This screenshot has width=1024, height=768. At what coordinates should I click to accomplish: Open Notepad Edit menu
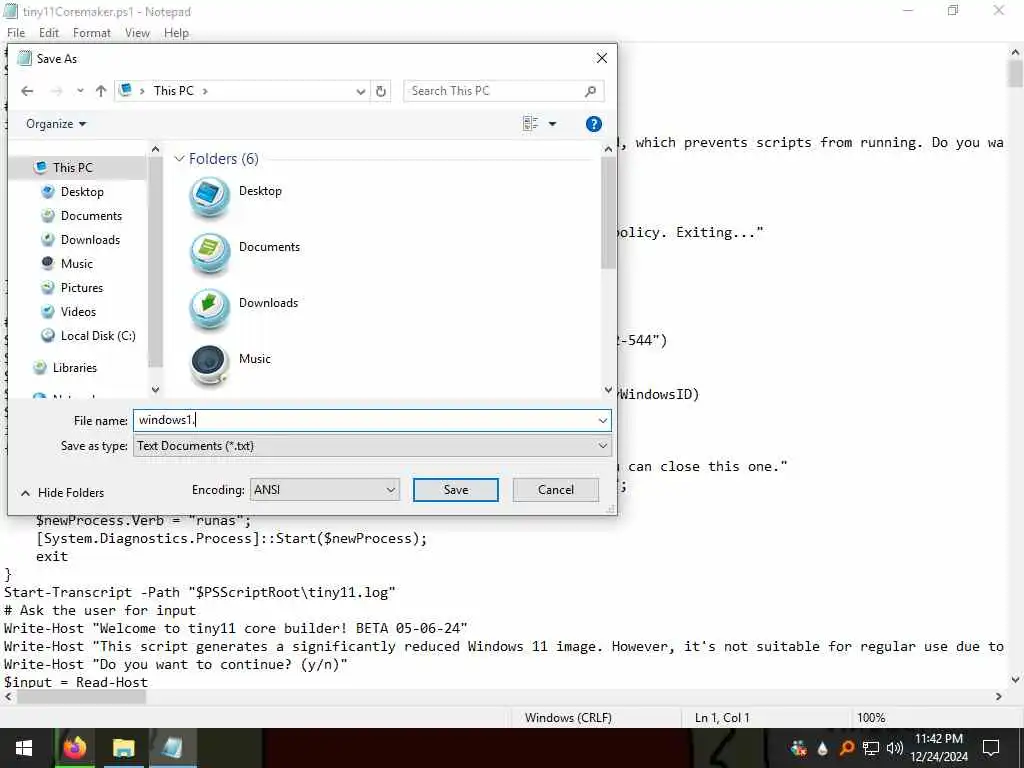pos(48,33)
